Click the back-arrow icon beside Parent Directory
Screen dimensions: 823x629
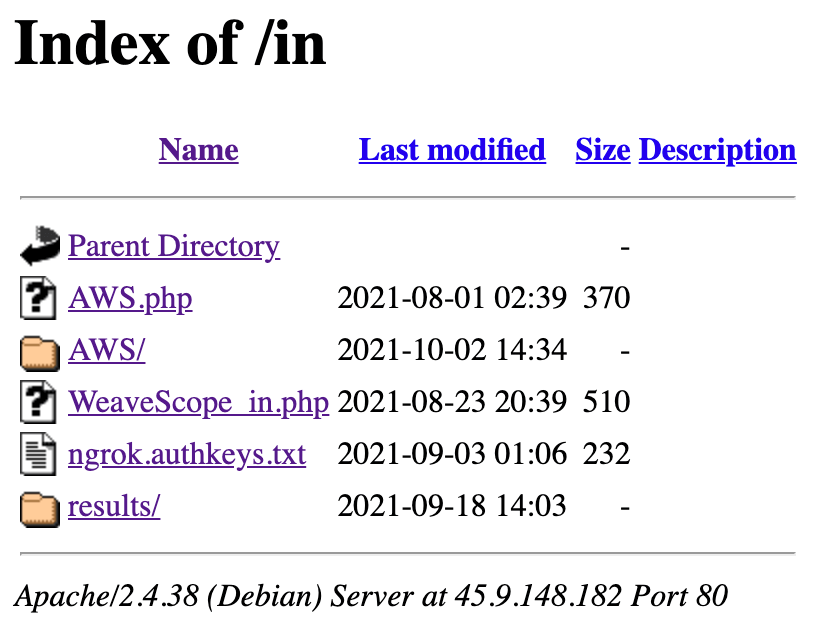(x=40, y=246)
